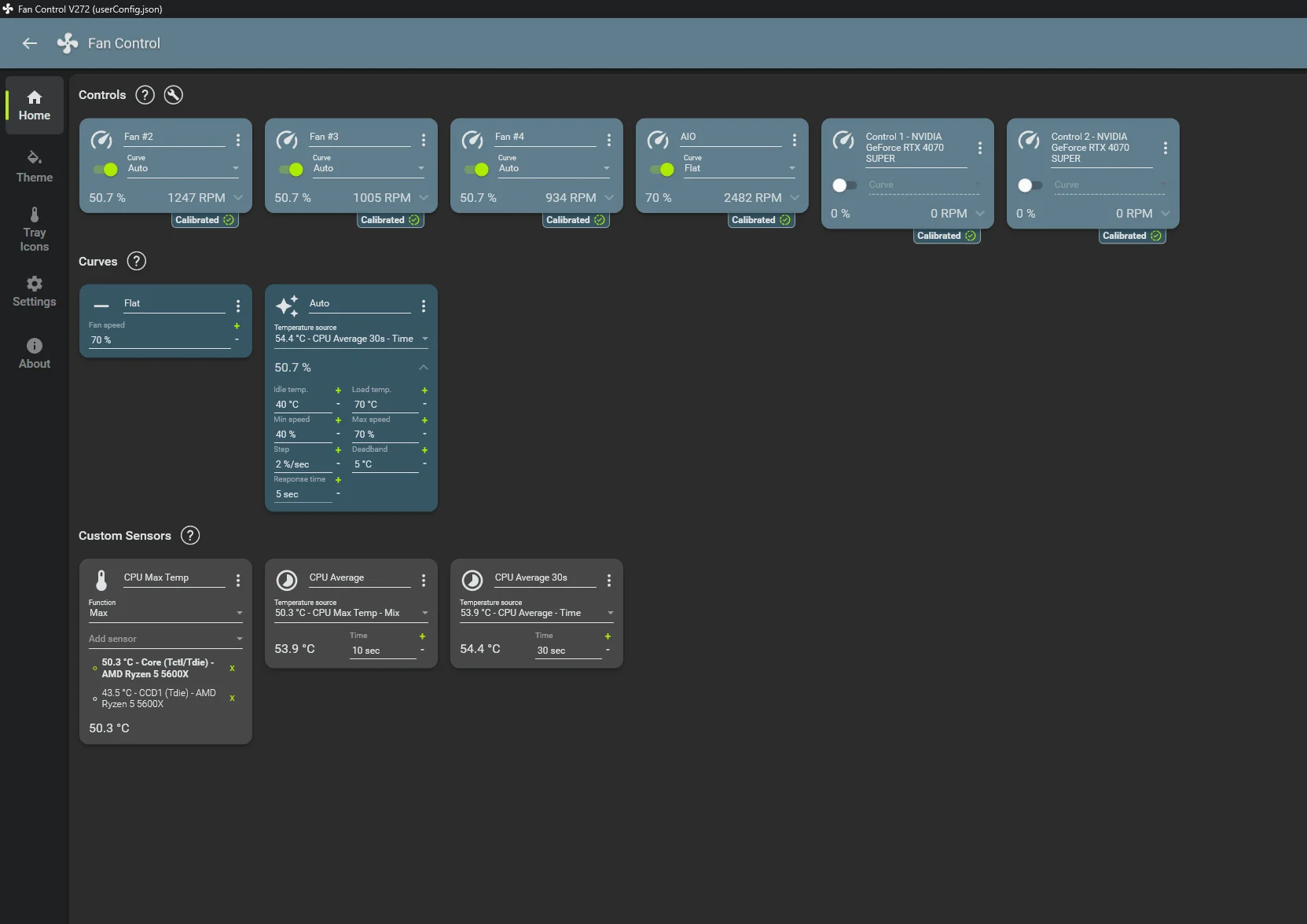The image size is (1307, 924).
Task: Open the Controls wrench configuration icon
Action: click(174, 95)
